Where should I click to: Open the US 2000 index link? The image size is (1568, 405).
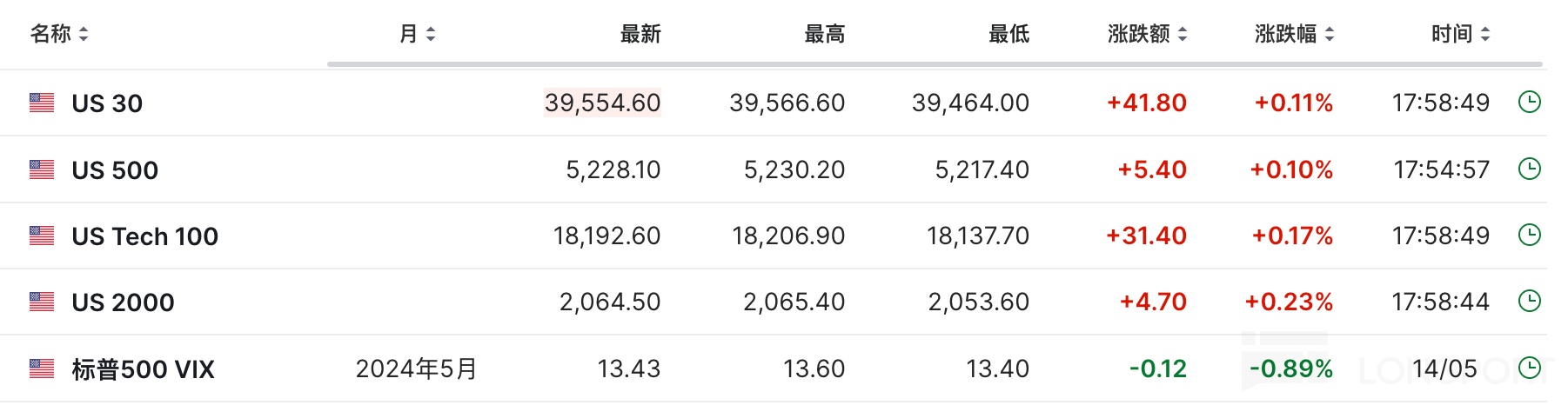click(x=123, y=302)
